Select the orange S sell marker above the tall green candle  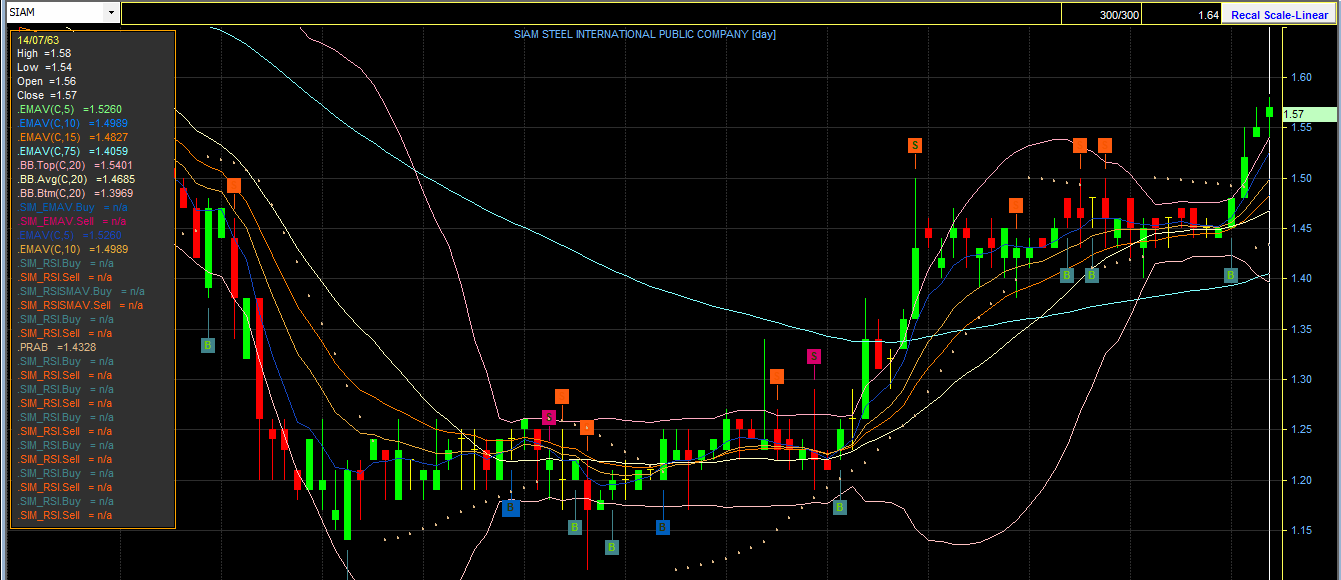click(x=915, y=145)
